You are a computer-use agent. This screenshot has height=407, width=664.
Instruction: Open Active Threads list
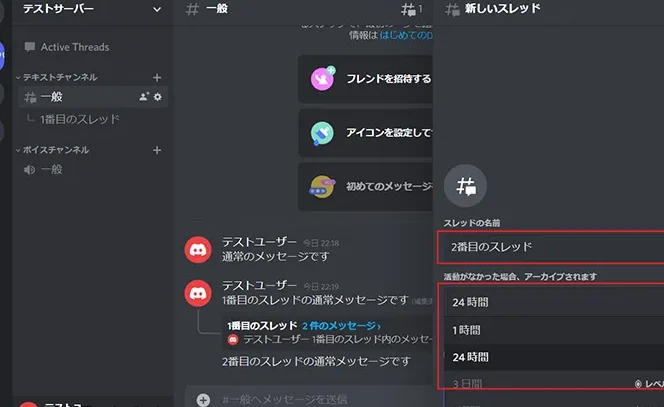(x=75, y=47)
